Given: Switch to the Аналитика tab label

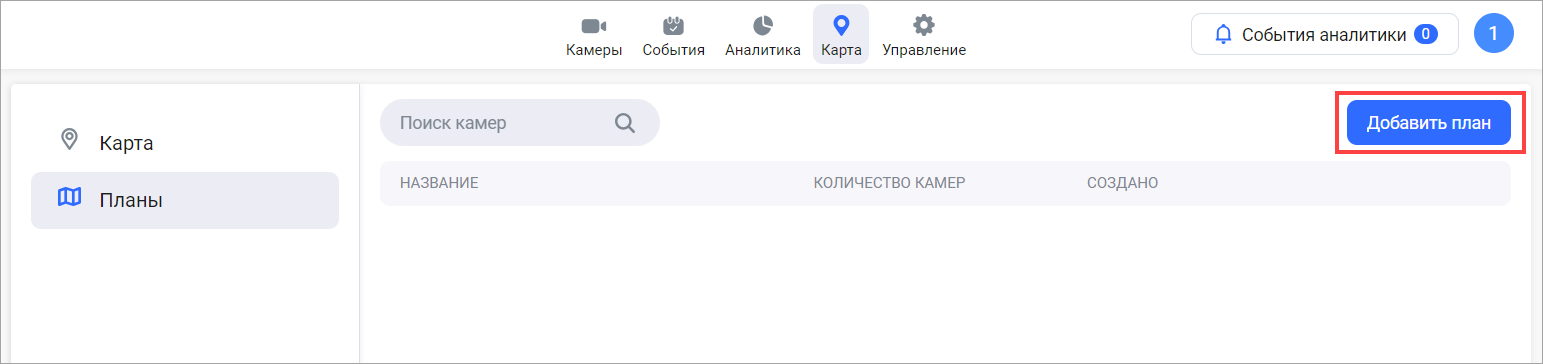Looking at the screenshot, I should [763, 50].
